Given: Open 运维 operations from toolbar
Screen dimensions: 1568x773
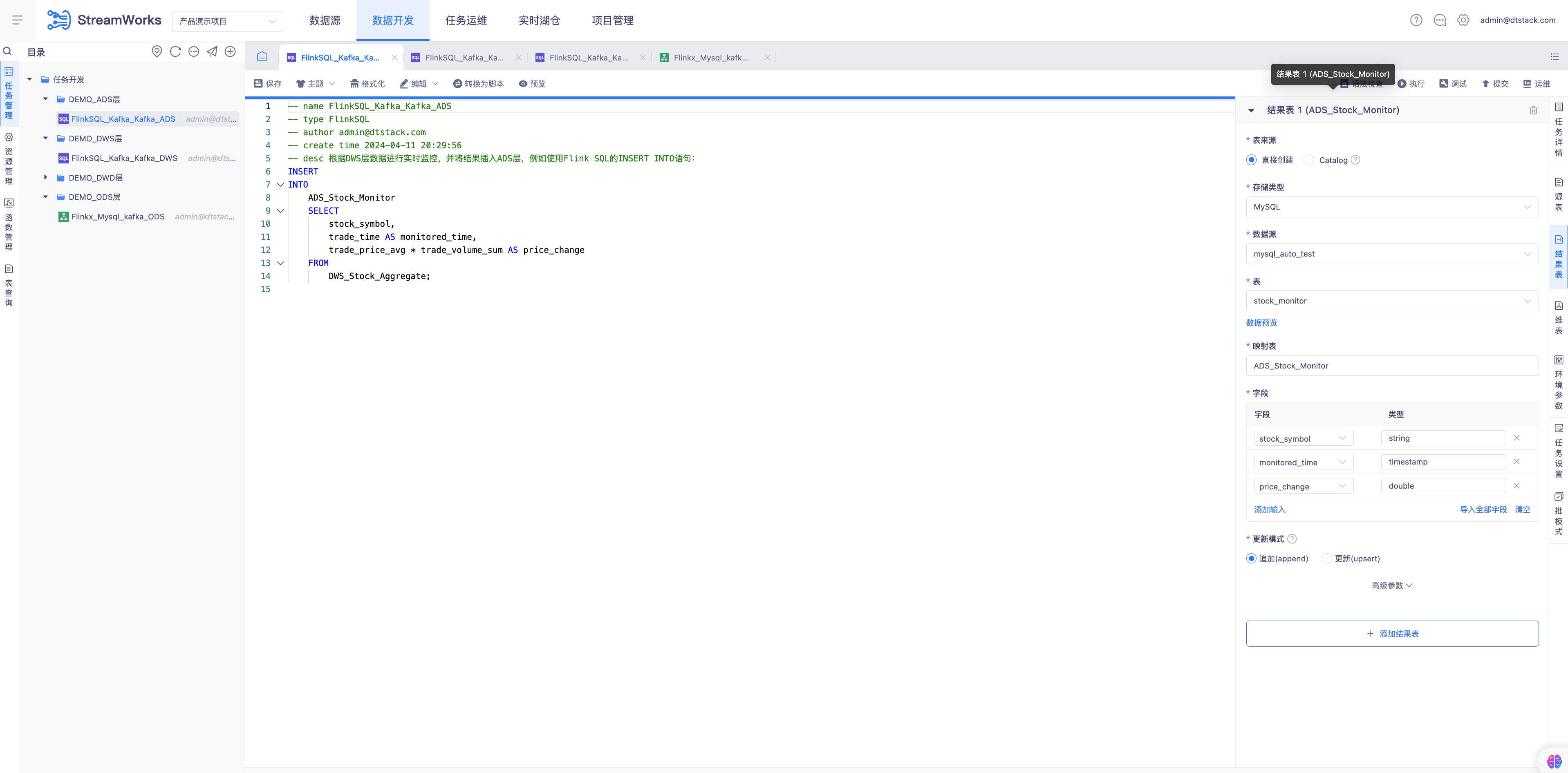Looking at the screenshot, I should (x=1537, y=83).
